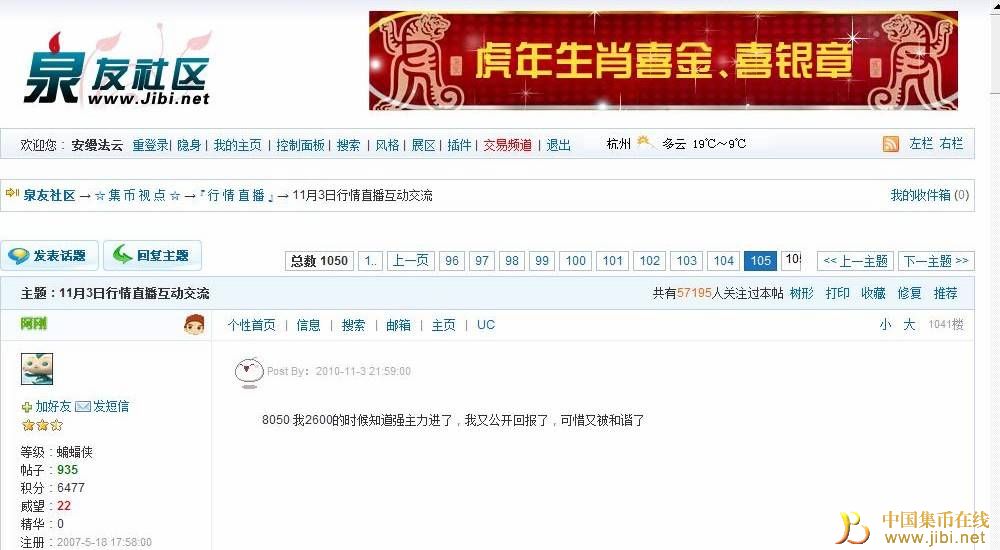Open the 风格 style dropdown menu
Screen dimensions: 1000x550
pos(387,145)
